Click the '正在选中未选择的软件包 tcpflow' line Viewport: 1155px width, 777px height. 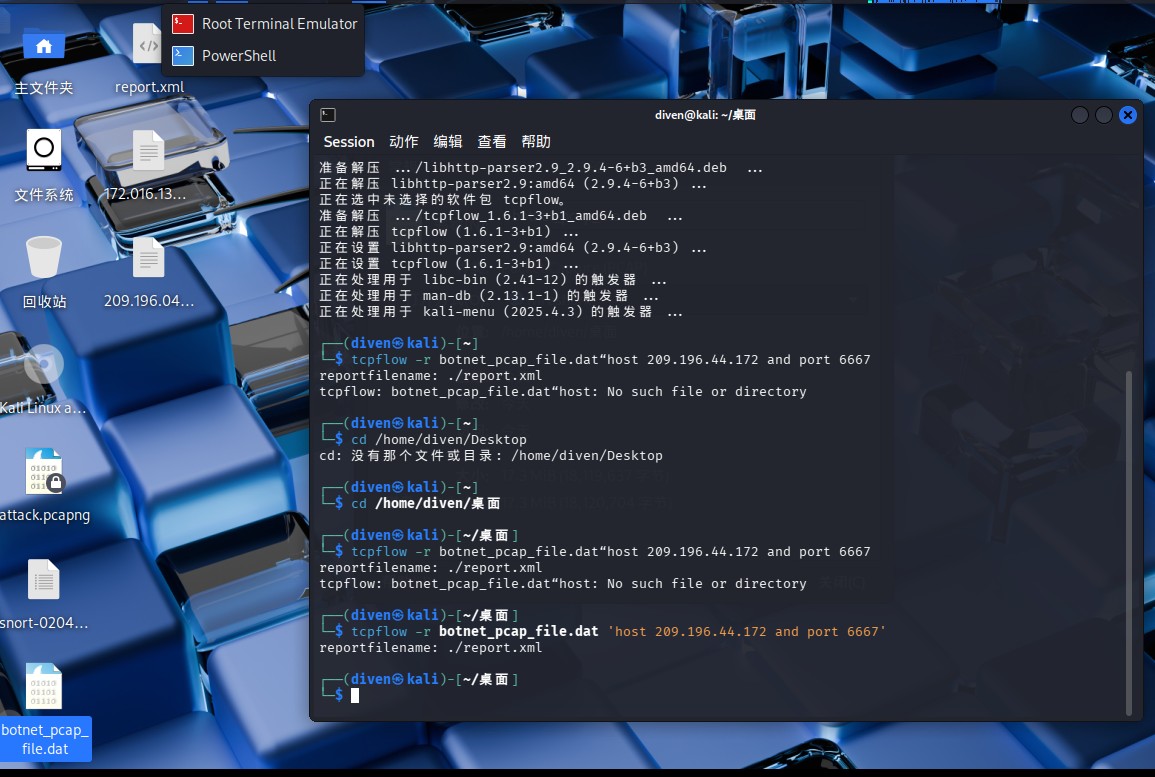(x=442, y=200)
